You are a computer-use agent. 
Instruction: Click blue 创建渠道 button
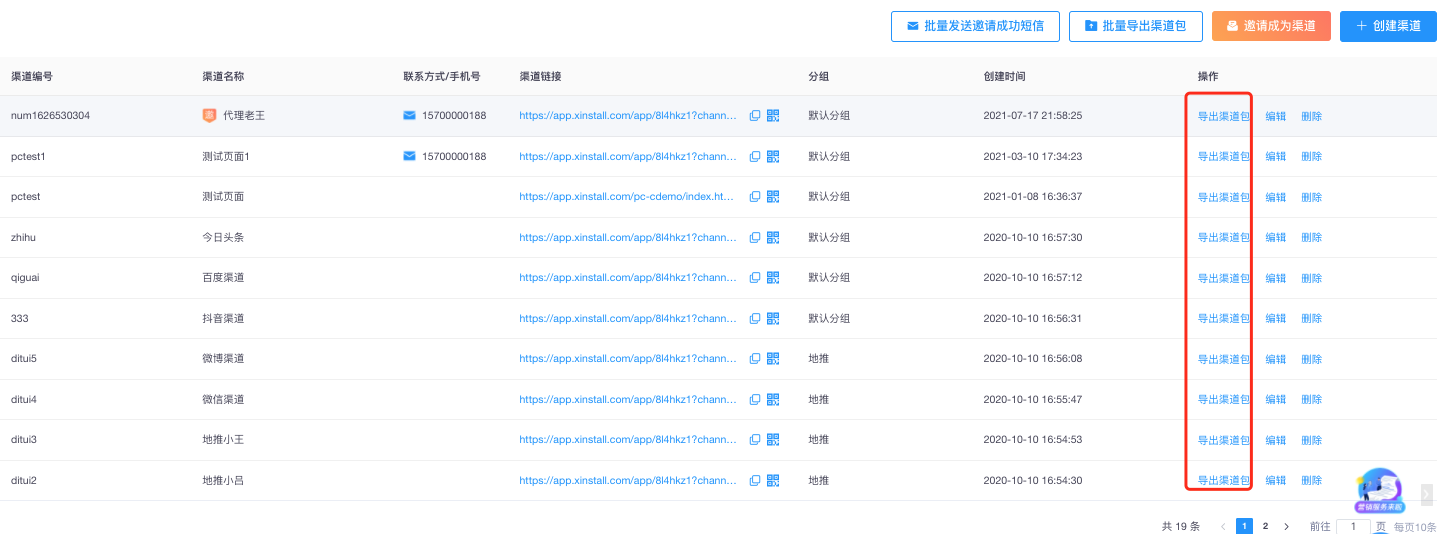point(1388,26)
